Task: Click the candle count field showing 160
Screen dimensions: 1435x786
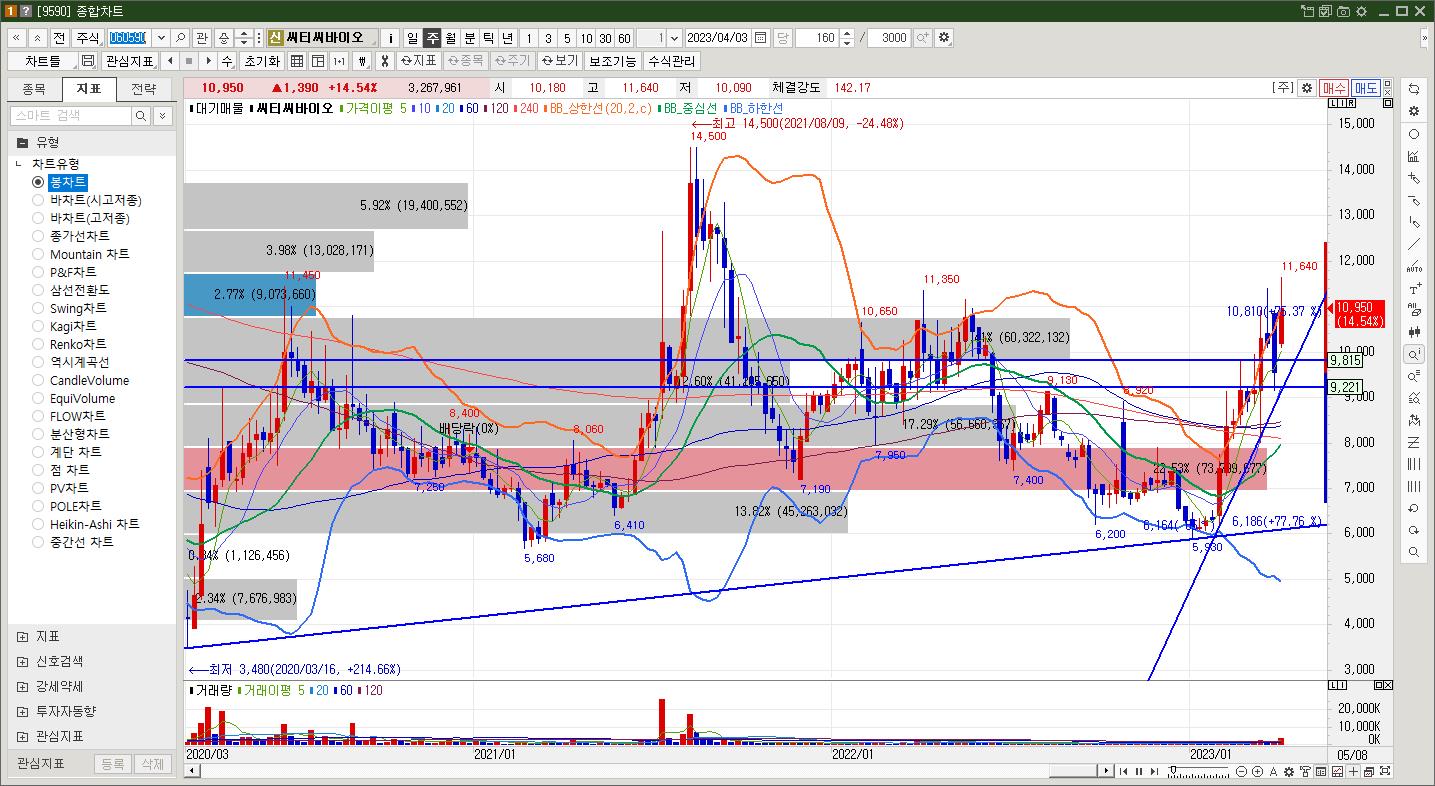Action: 819,38
